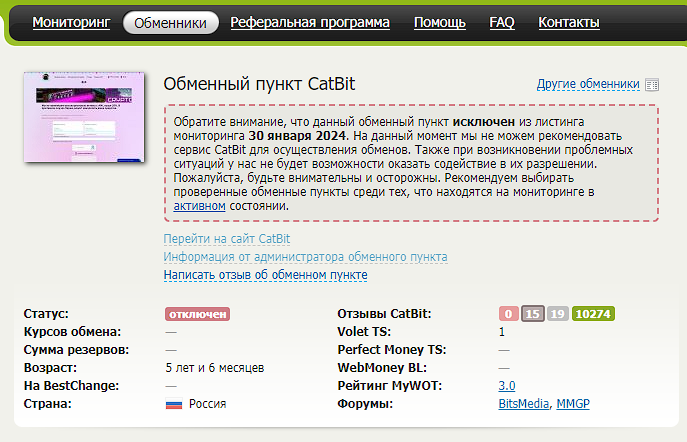The width and height of the screenshot is (687, 442).
Task: Open the MMGP forum link
Action: (573, 404)
